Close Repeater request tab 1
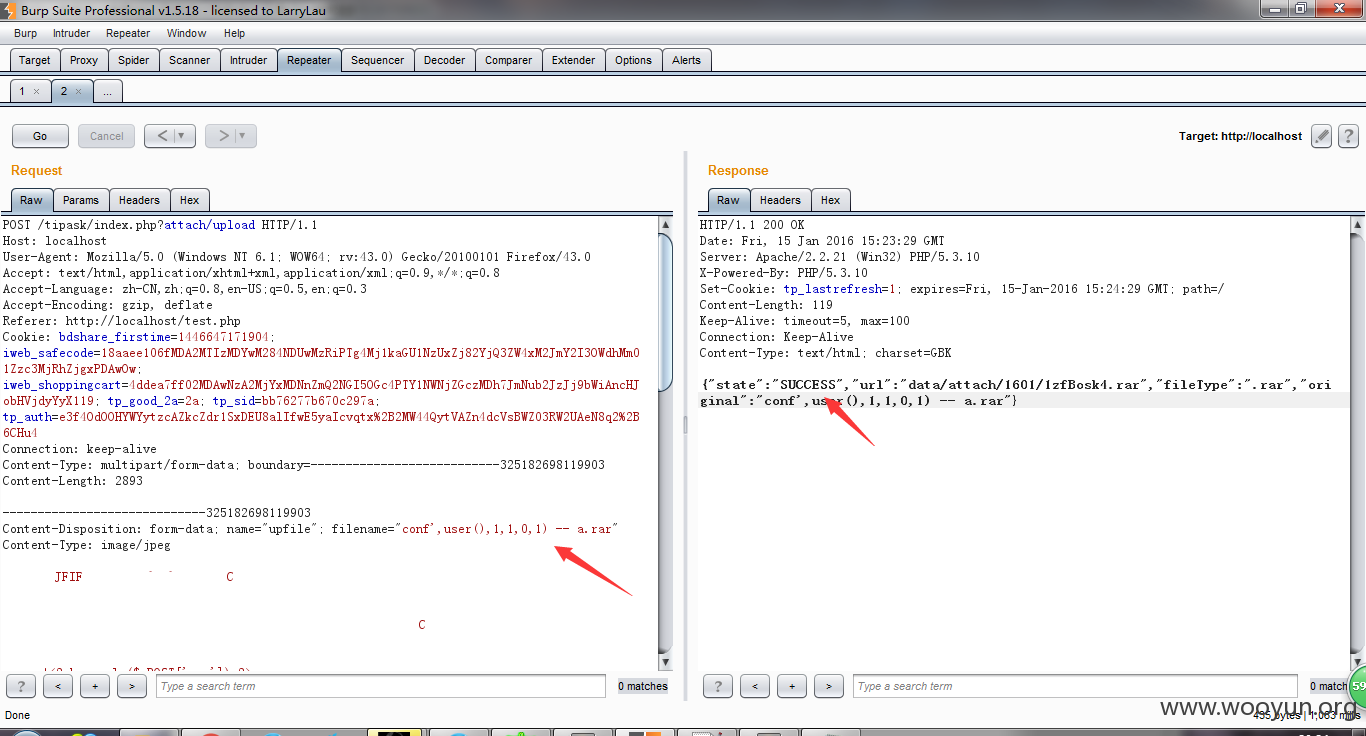The height and width of the screenshot is (736, 1366). 37,91
